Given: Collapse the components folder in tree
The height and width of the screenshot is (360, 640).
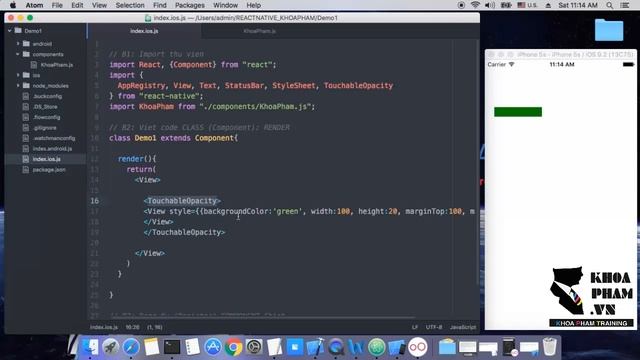Looking at the screenshot, I should tap(18, 54).
